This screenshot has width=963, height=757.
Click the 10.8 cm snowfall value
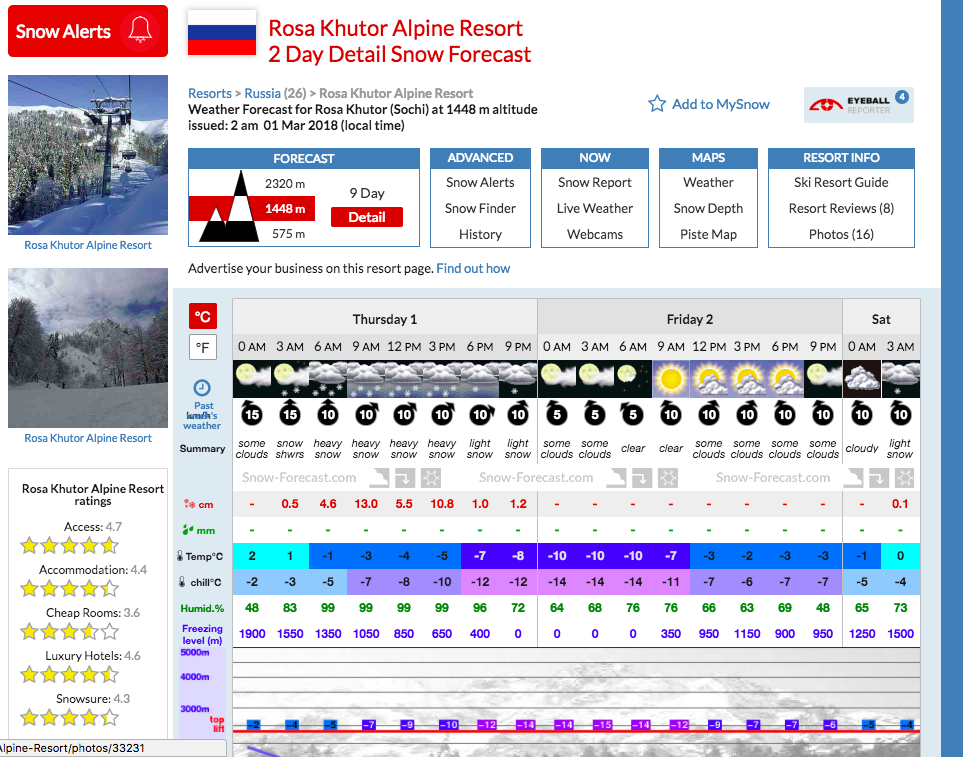tap(442, 504)
